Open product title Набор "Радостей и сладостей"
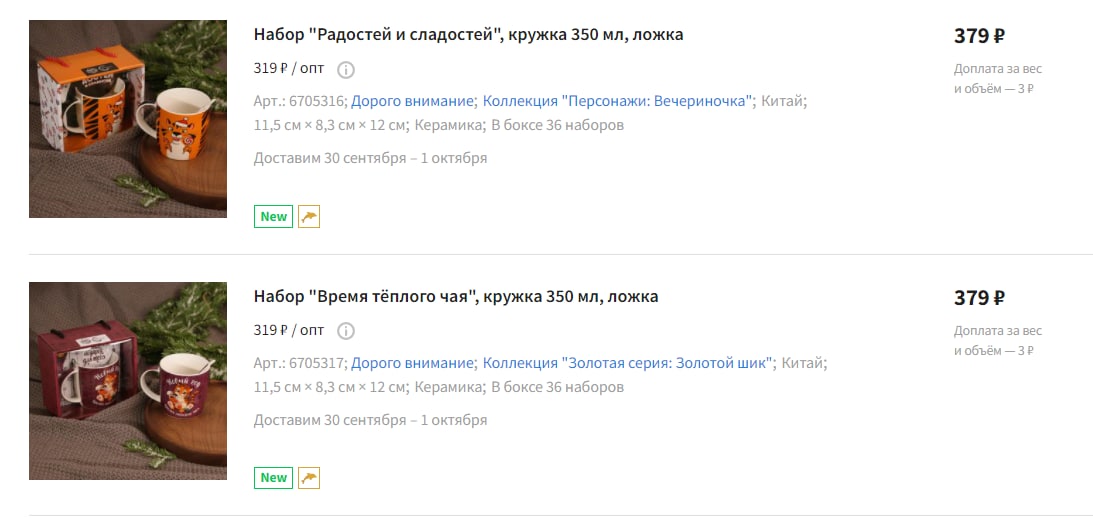 (x=468, y=35)
